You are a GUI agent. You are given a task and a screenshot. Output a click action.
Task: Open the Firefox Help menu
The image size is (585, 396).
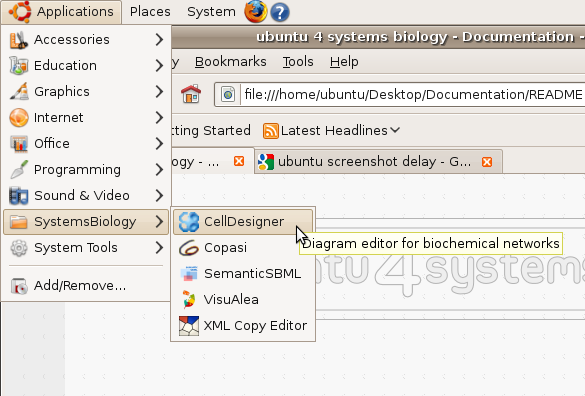(x=344, y=62)
